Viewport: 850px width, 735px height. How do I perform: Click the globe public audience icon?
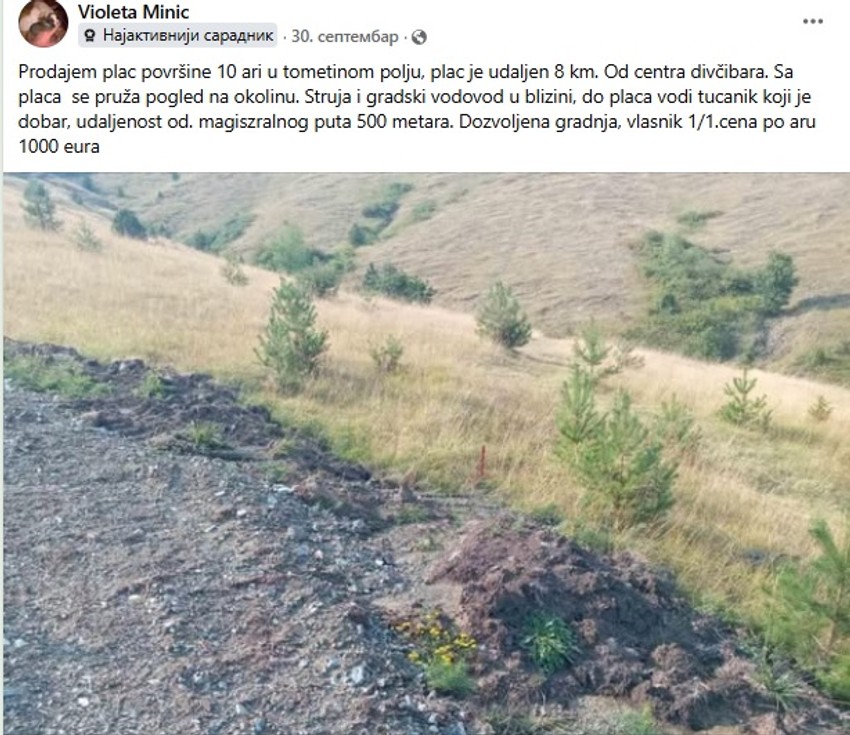click(x=419, y=37)
